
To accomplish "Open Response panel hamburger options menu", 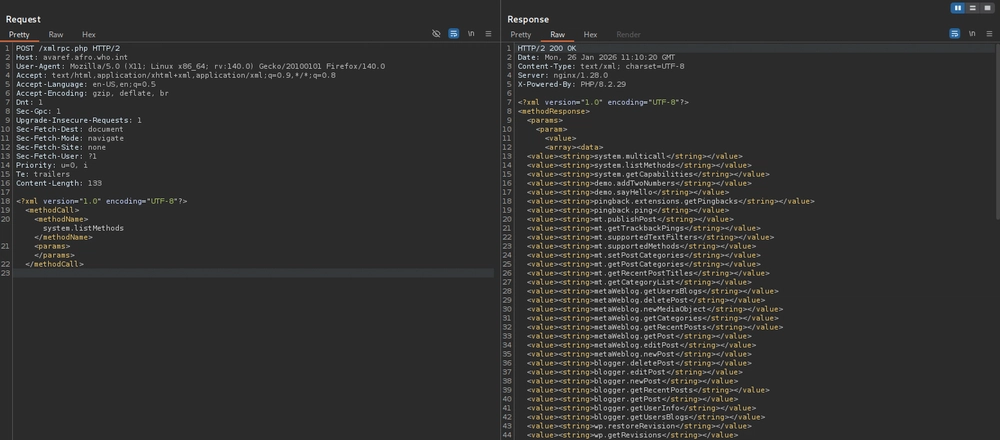I will pos(989,34).
